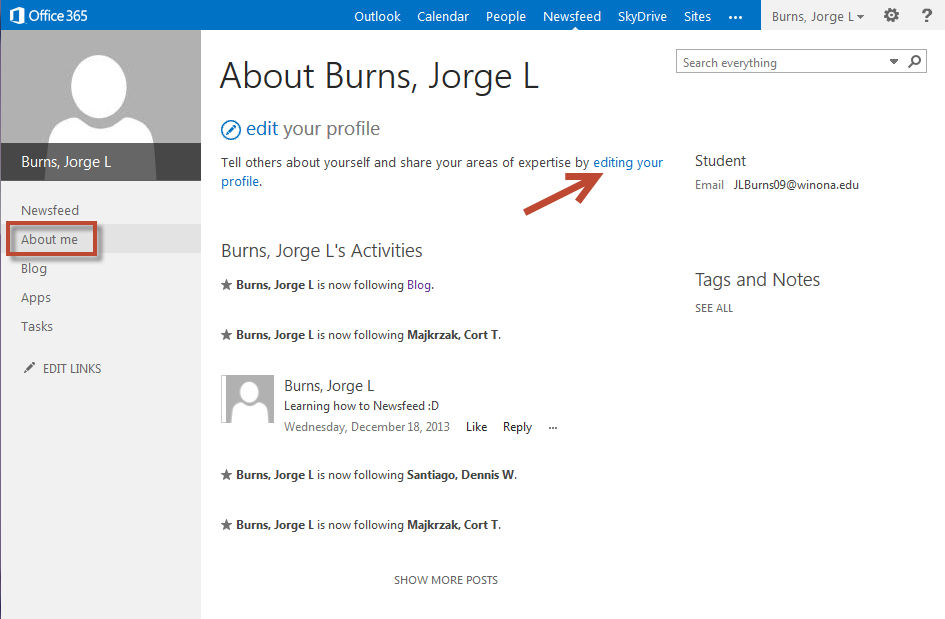The height and width of the screenshot is (619, 945).
Task: Open the post's ellipsis menu next to Reply
Action: coord(553,427)
